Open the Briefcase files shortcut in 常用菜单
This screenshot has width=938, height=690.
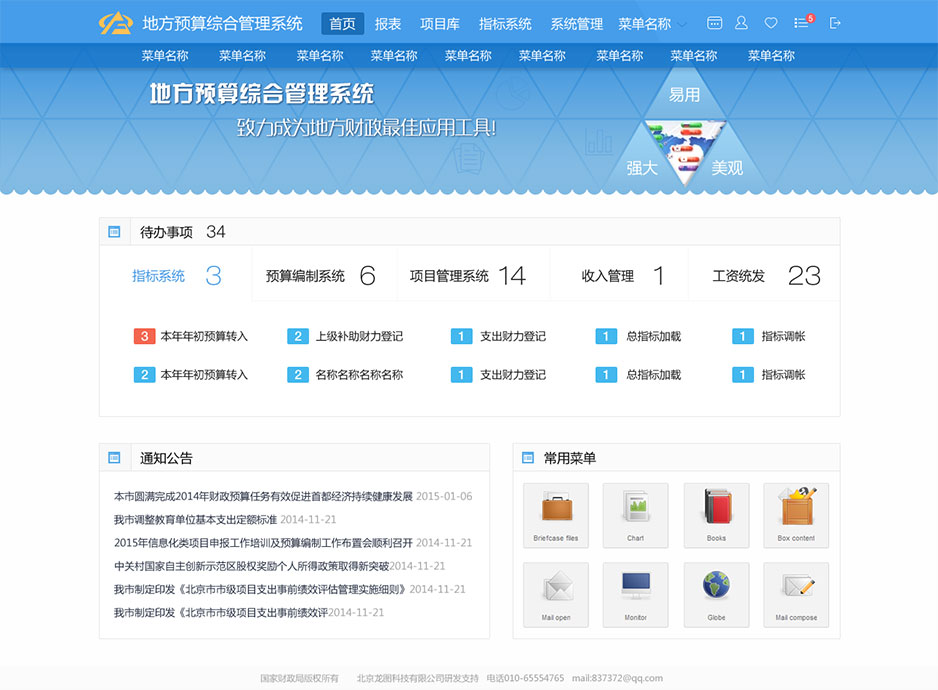555,514
